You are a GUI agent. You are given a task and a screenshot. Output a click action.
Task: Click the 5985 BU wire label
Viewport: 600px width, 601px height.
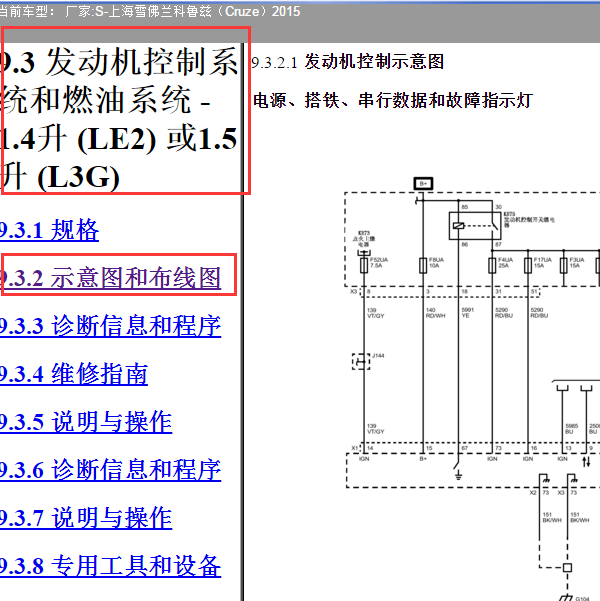coord(571,429)
